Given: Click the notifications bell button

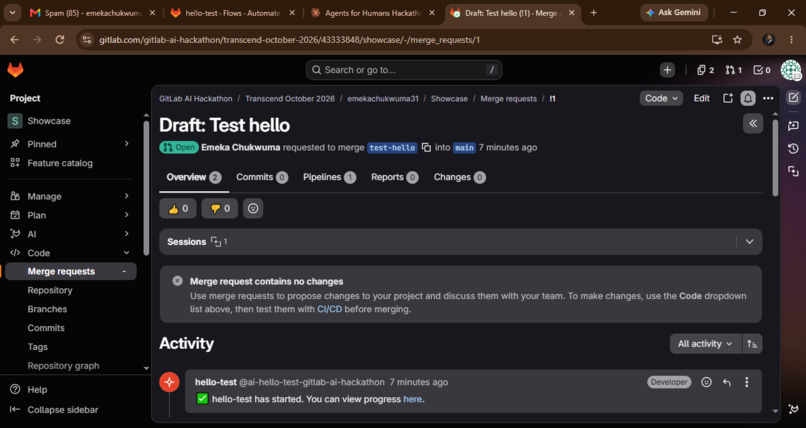Looking at the screenshot, I should click(748, 98).
